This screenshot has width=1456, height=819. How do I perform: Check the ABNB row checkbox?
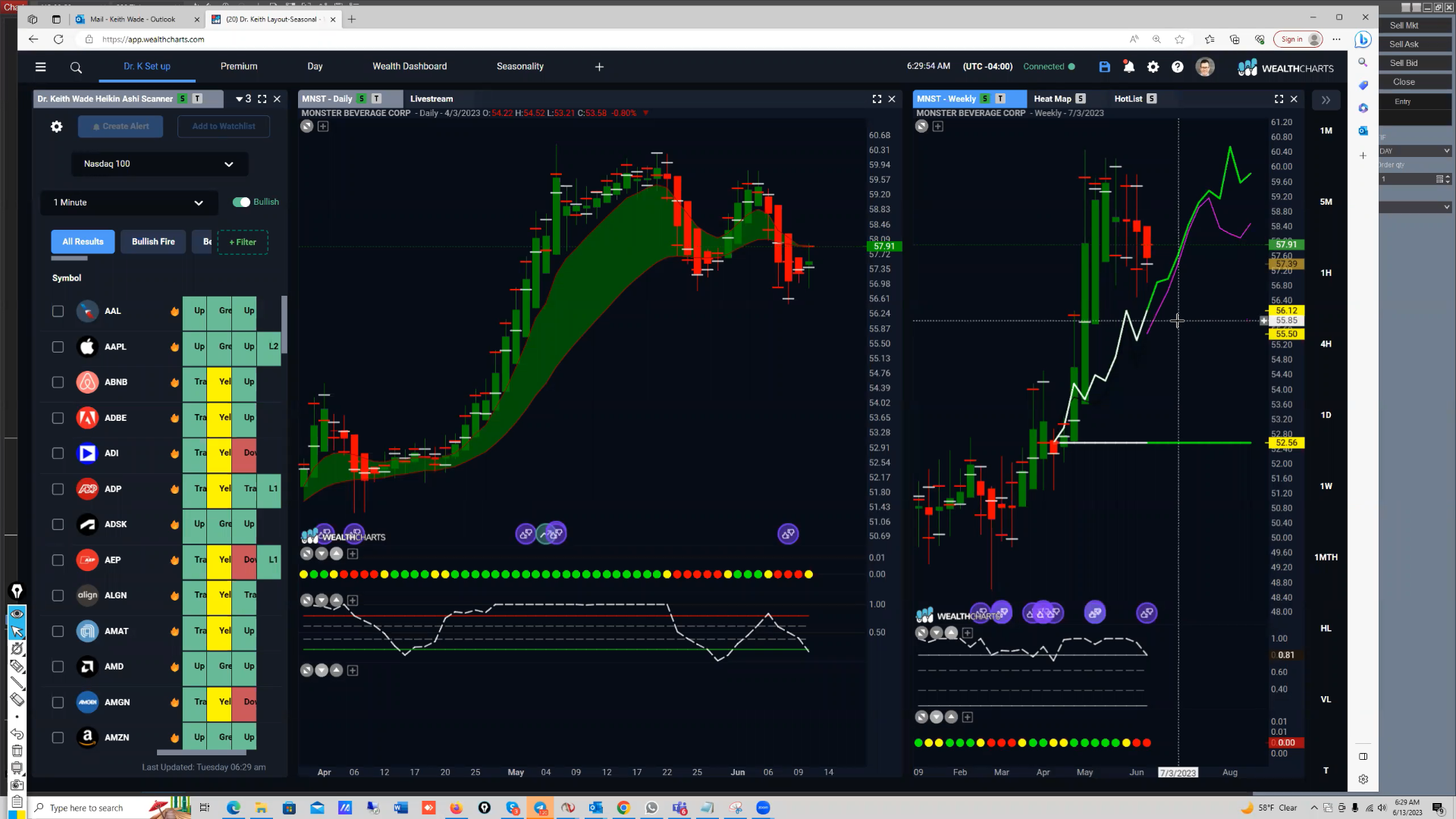pos(58,382)
